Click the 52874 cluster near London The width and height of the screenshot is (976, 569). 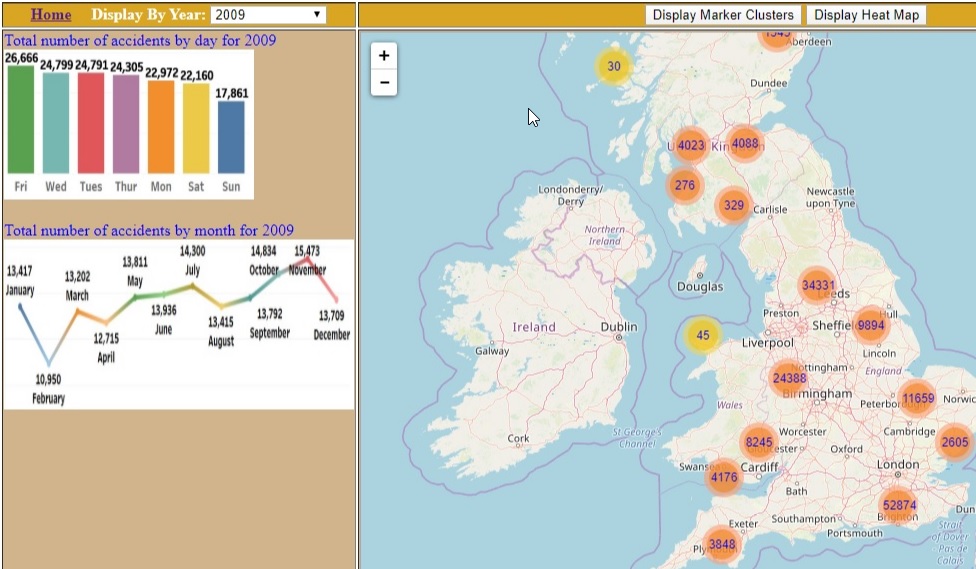pyautogui.click(x=899, y=505)
